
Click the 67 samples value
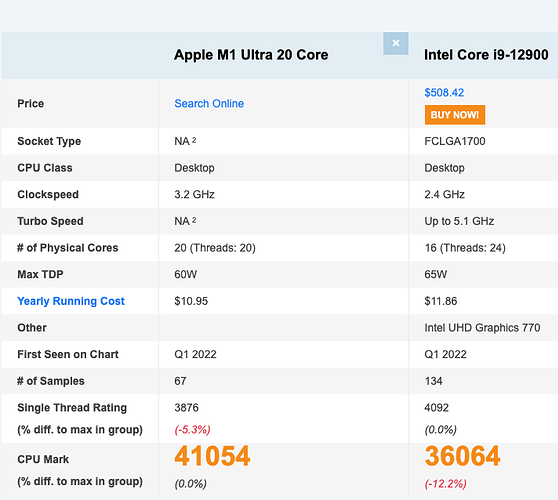click(180, 381)
